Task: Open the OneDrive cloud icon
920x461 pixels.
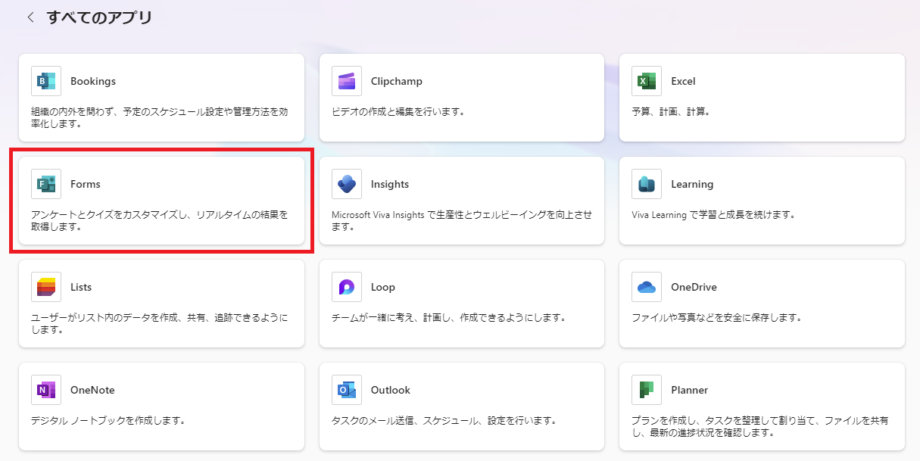Action: (647, 287)
